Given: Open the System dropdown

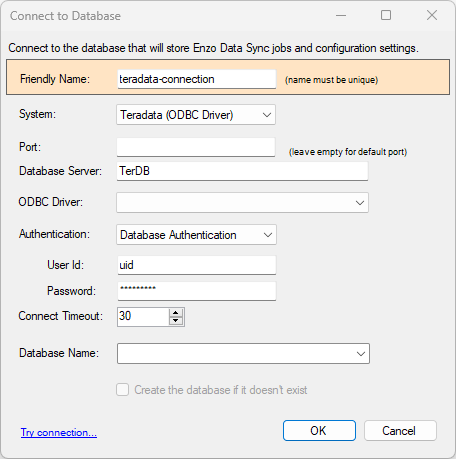Looking at the screenshot, I should (196, 115).
